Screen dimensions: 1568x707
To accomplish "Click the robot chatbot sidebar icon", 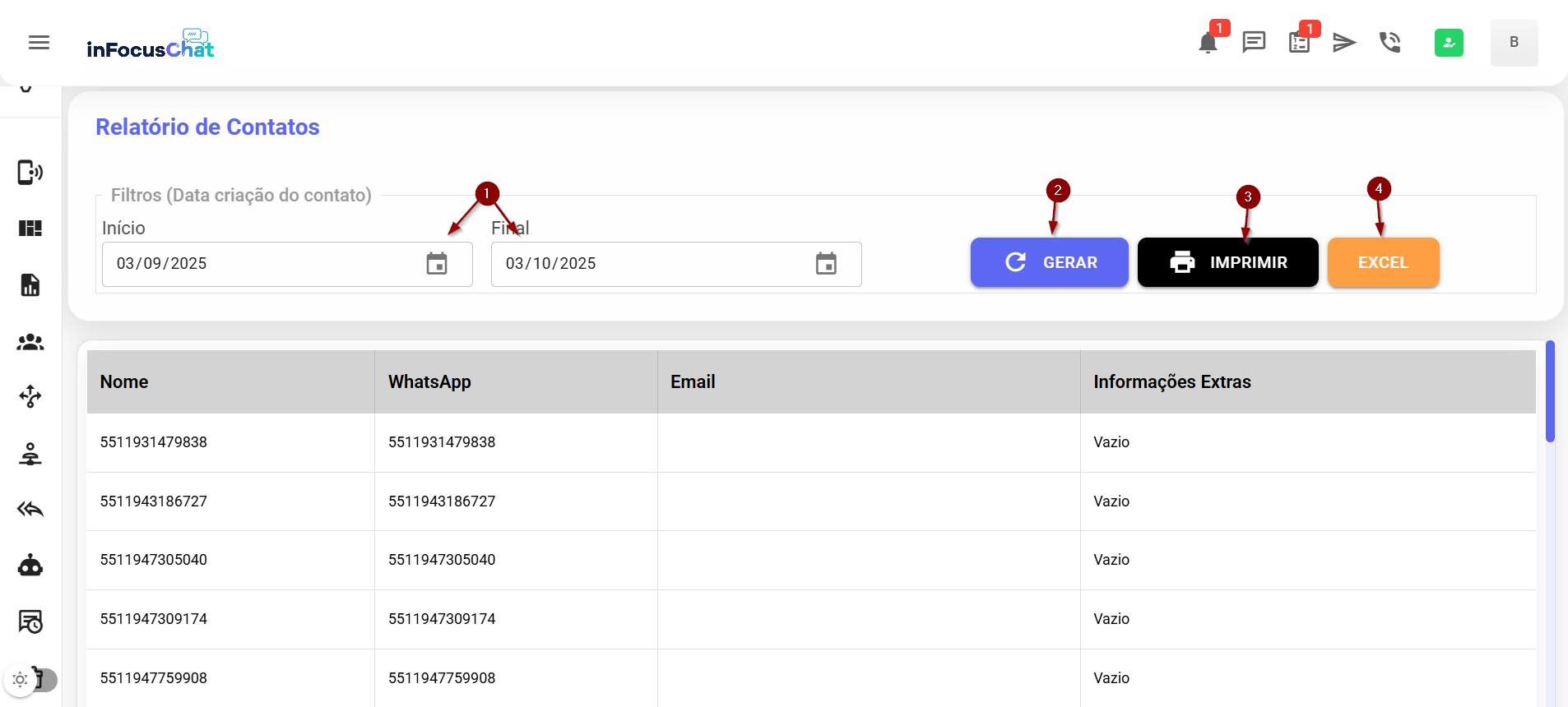I will point(30,566).
